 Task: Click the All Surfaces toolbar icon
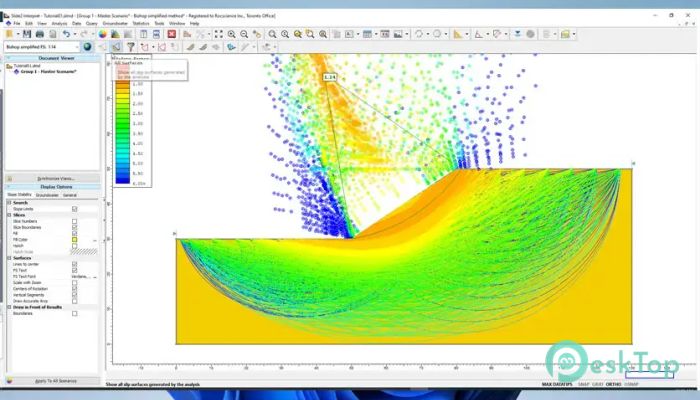point(116,46)
